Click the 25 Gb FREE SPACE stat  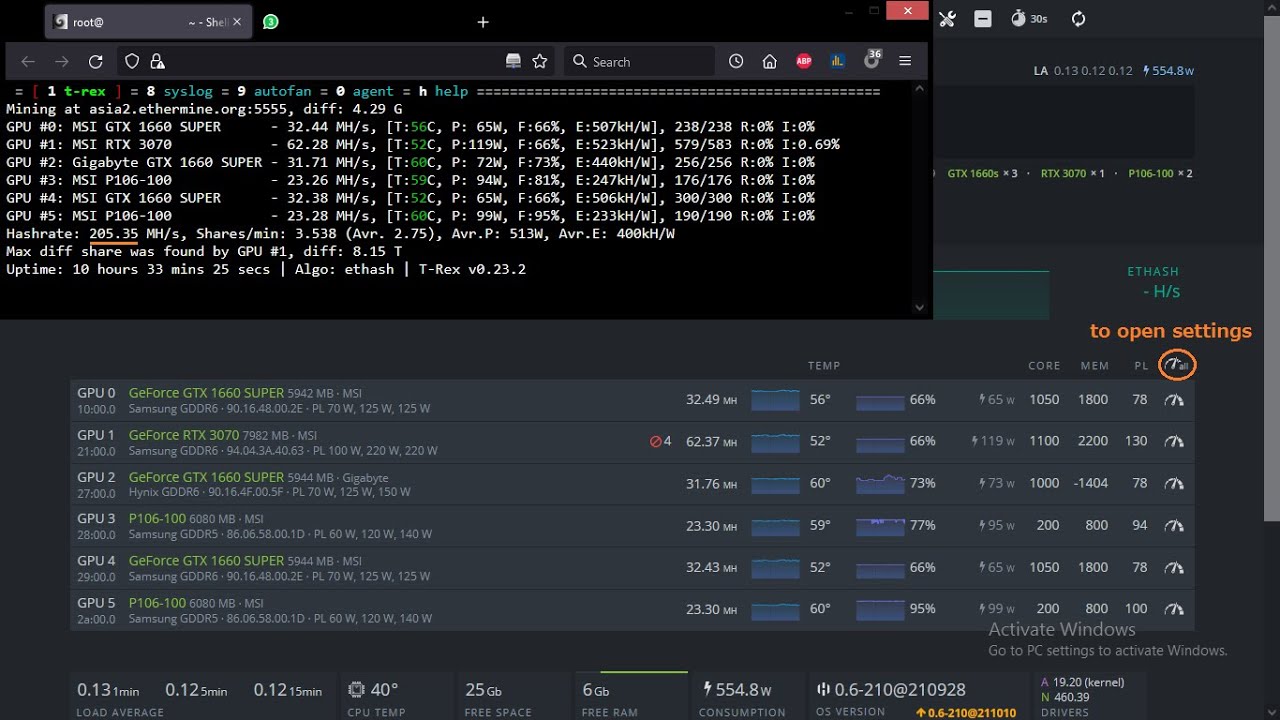[498, 698]
